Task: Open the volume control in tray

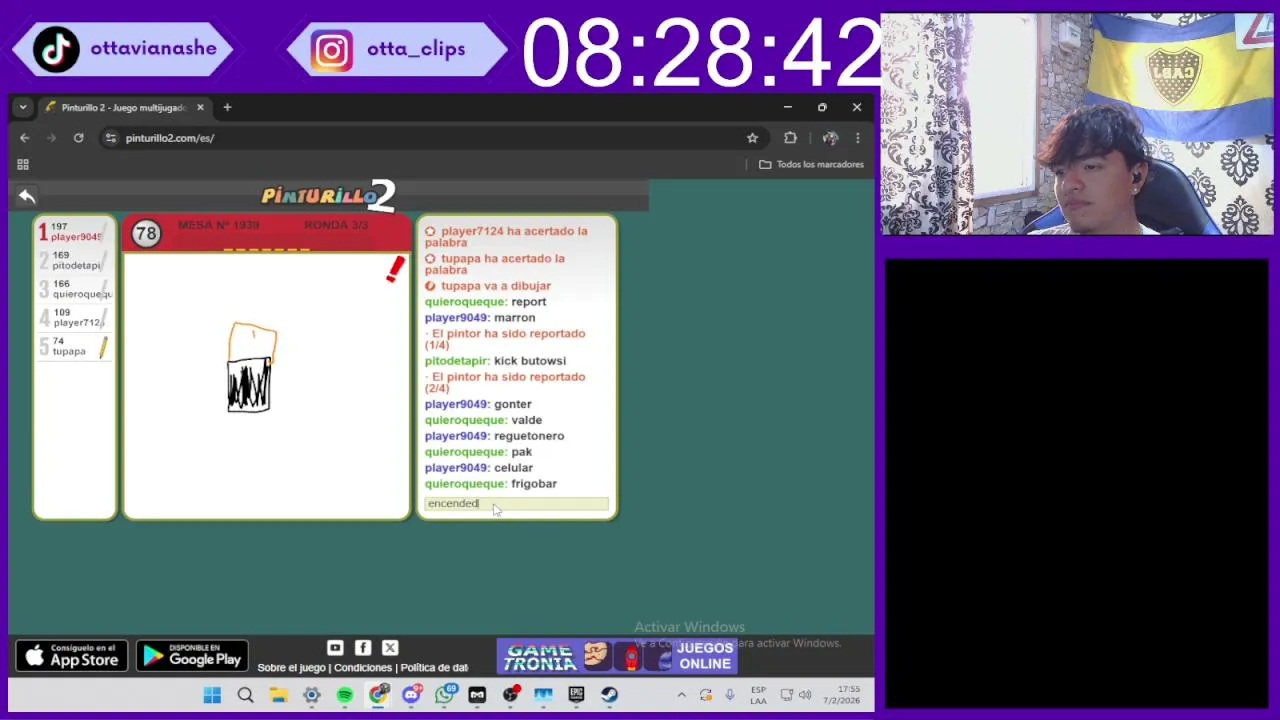Action: (x=805, y=695)
